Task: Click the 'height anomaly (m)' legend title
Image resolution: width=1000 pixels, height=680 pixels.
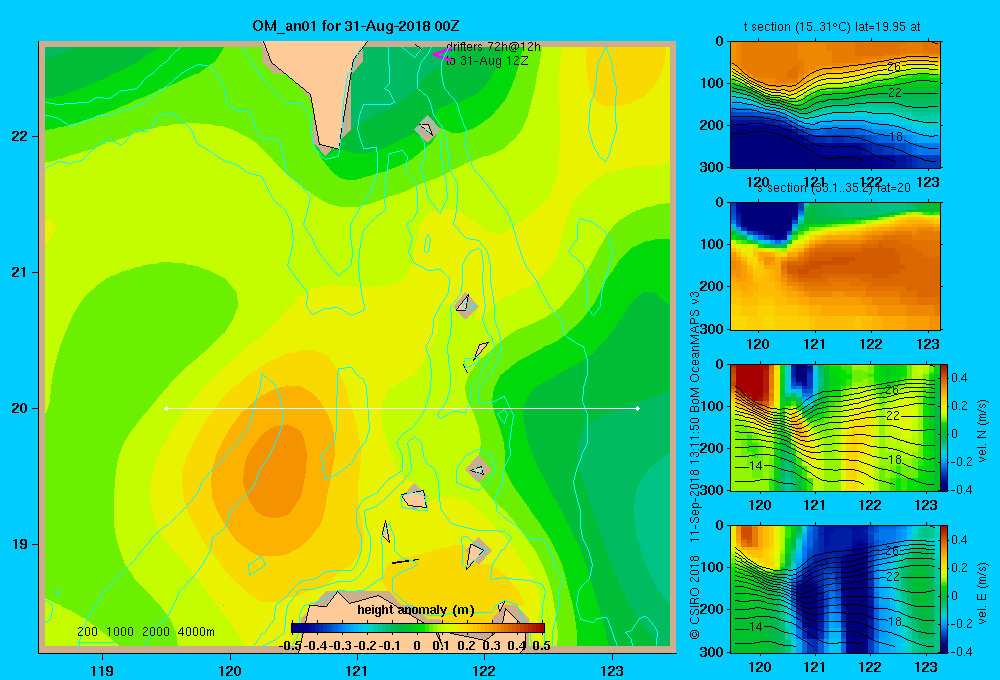Action: tap(416, 610)
